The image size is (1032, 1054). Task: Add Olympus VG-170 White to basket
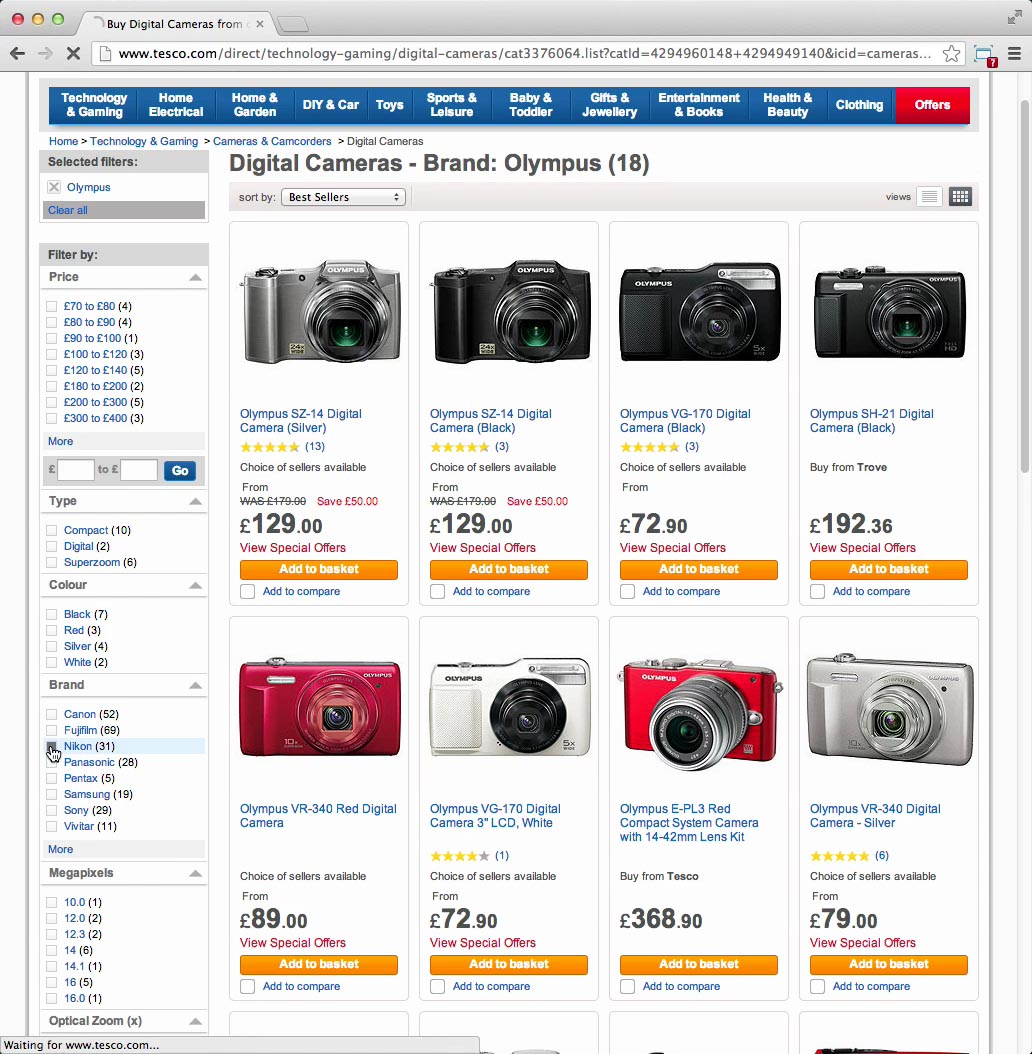[509, 965]
